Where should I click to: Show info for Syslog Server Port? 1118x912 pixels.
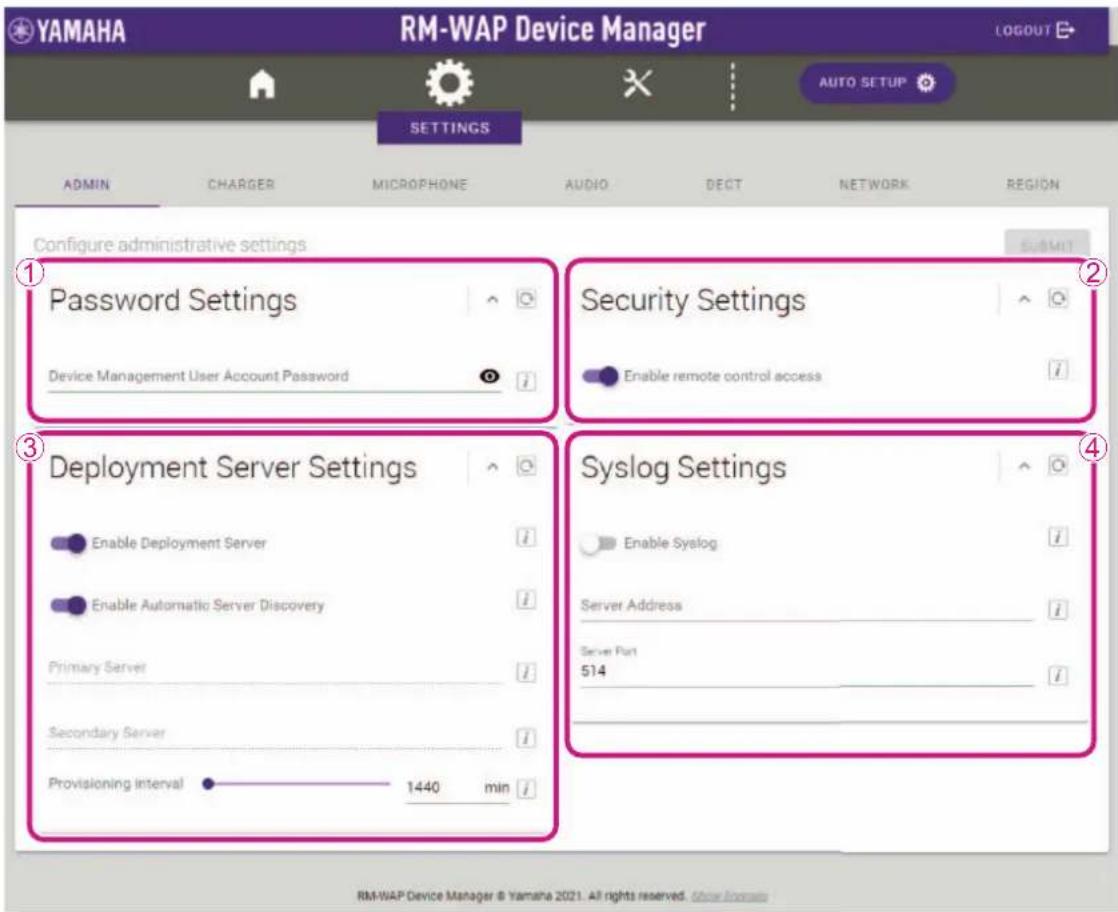[x=1058, y=675]
